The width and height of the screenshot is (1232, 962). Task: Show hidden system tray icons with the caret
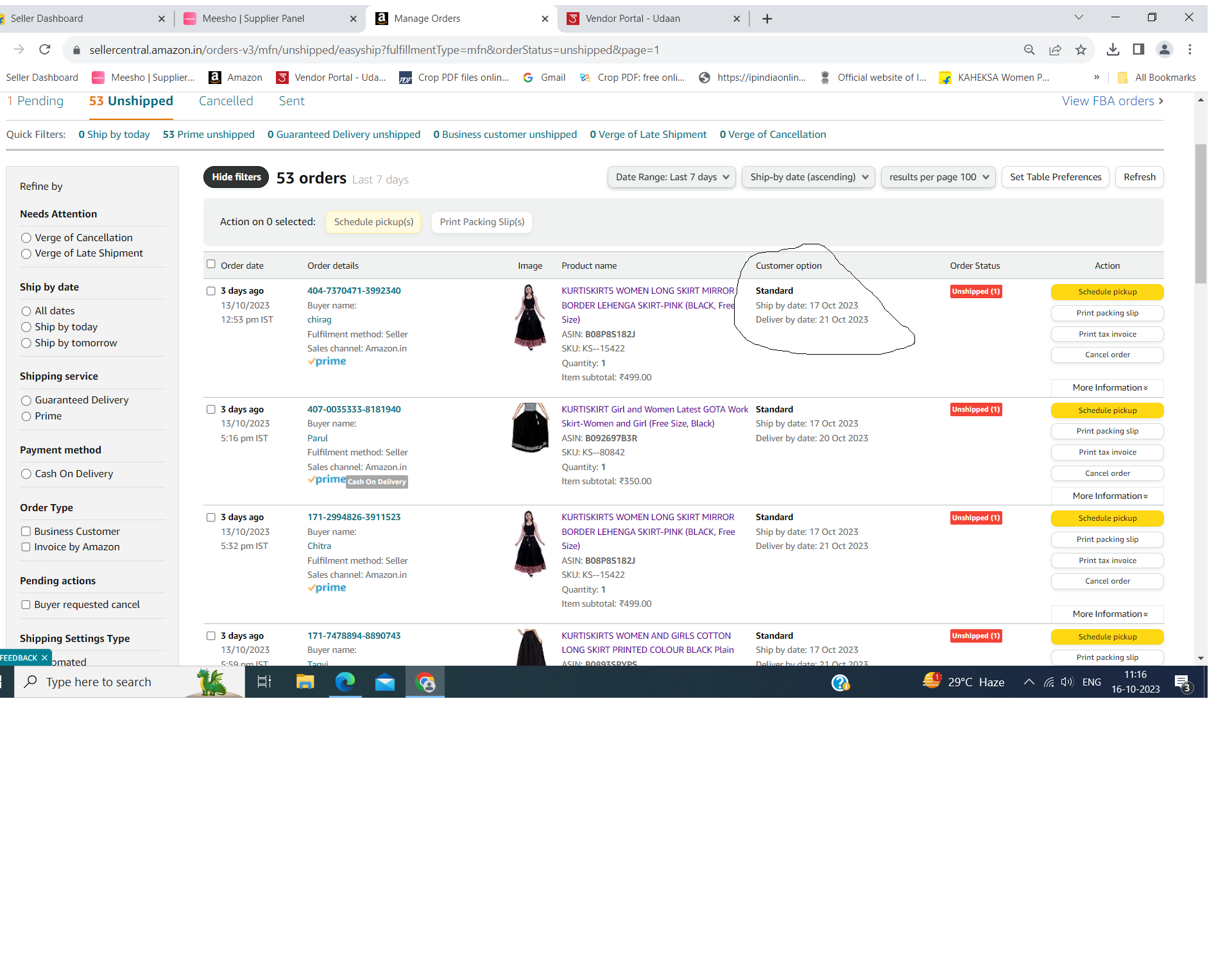pos(1029,682)
